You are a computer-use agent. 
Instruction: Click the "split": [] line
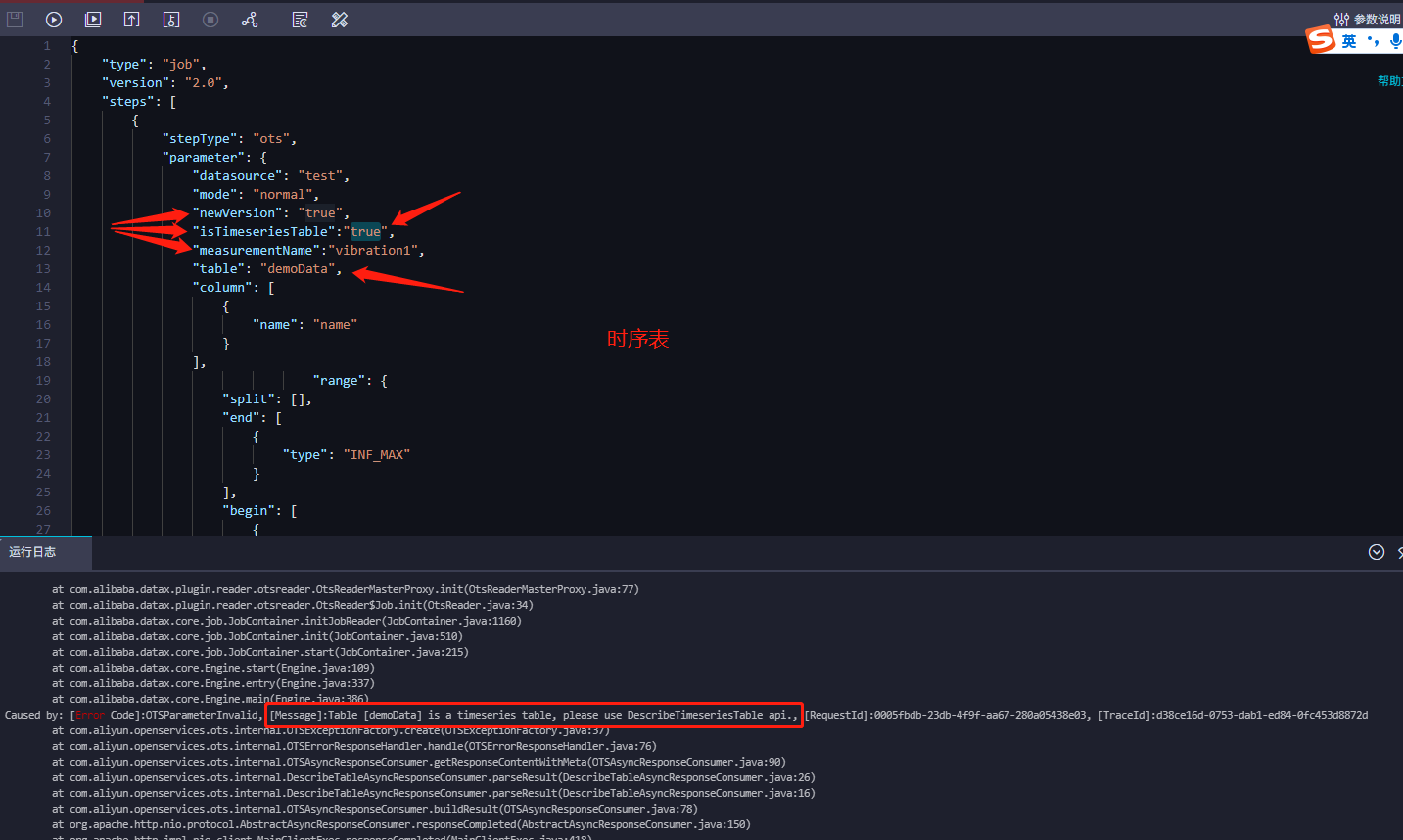[267, 398]
